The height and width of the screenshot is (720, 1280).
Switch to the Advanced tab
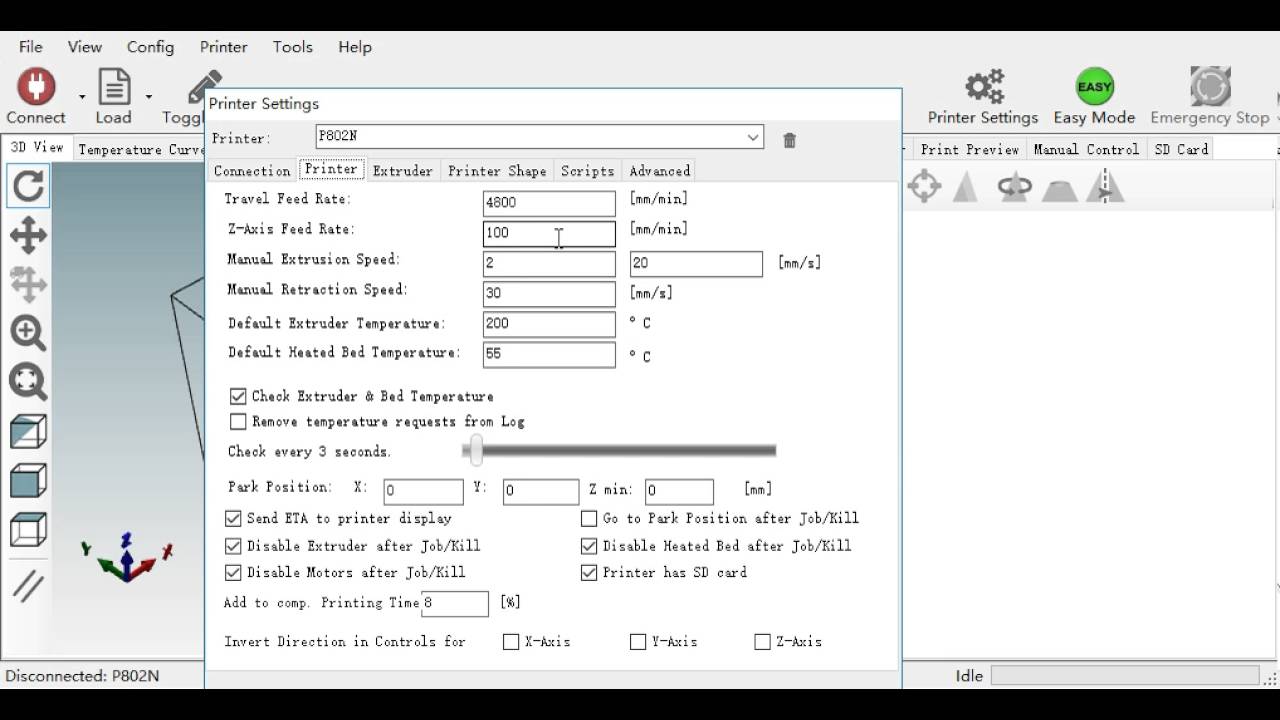click(659, 171)
